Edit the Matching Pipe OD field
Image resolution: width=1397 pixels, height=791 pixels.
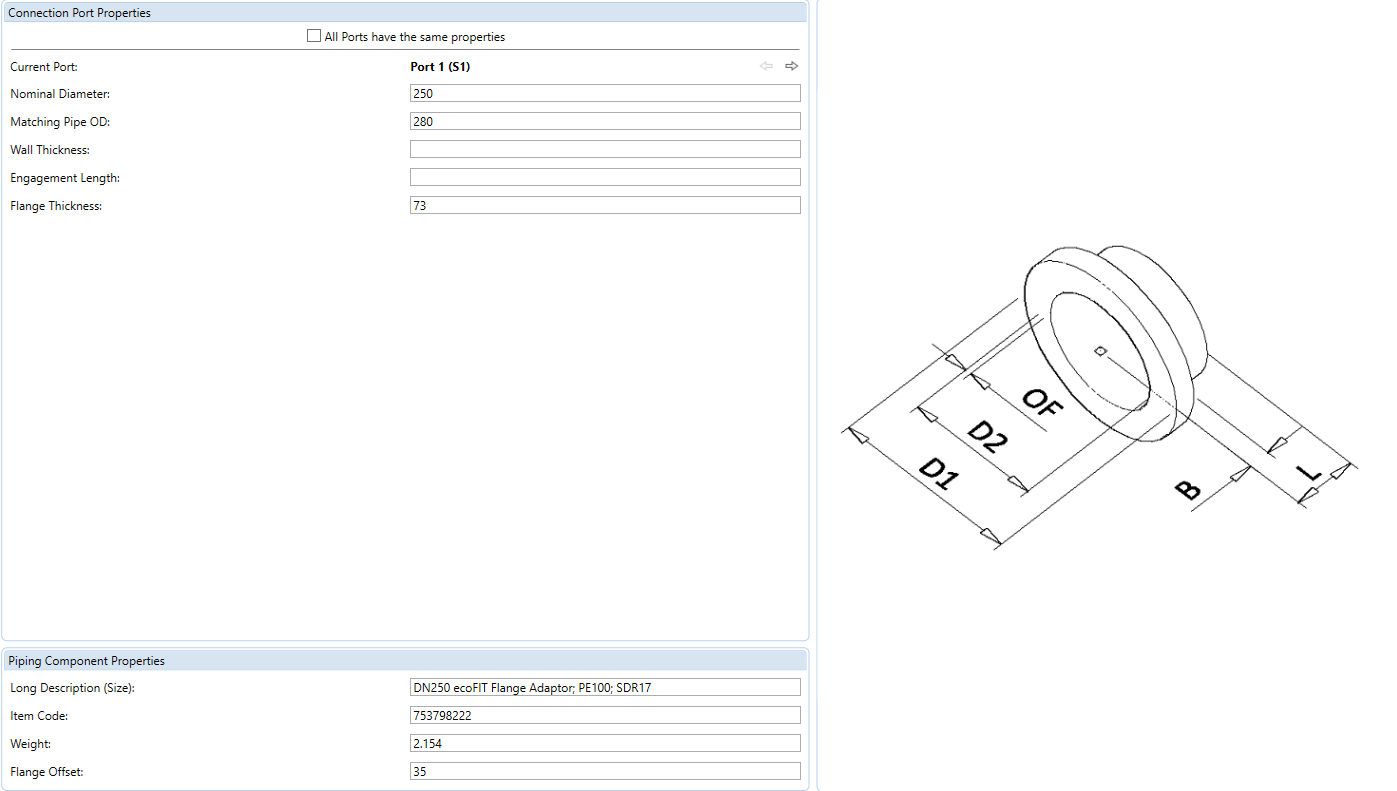[605, 121]
